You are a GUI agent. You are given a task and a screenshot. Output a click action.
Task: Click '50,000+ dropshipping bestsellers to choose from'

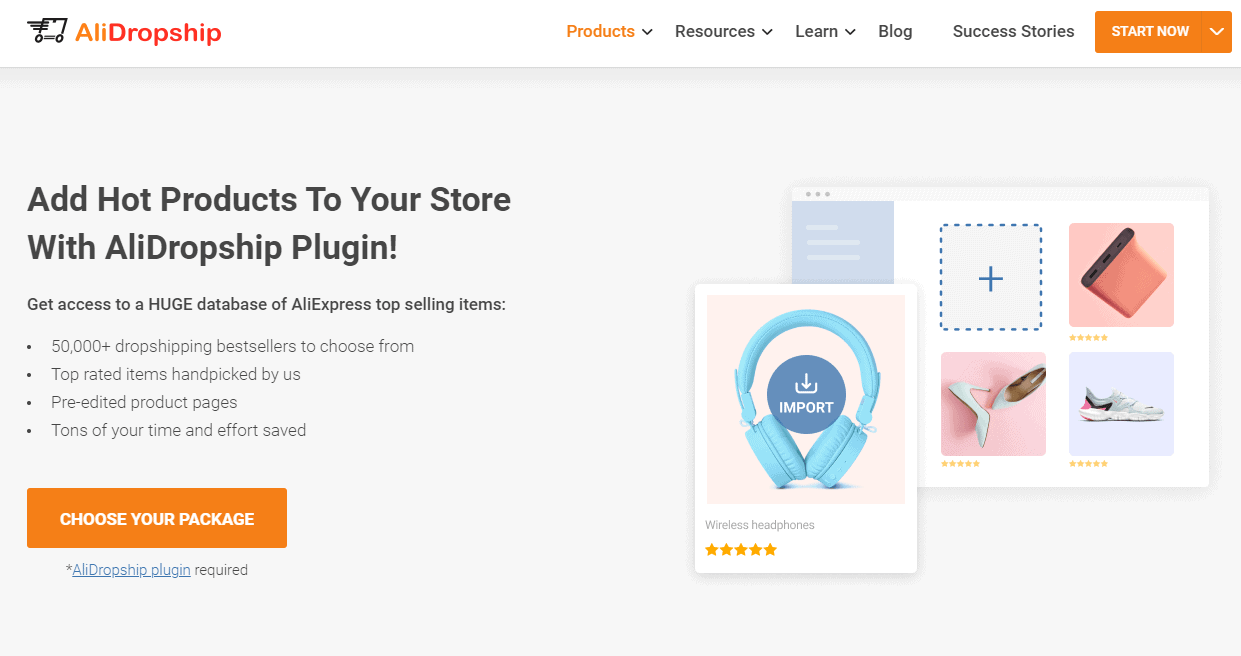pos(233,346)
